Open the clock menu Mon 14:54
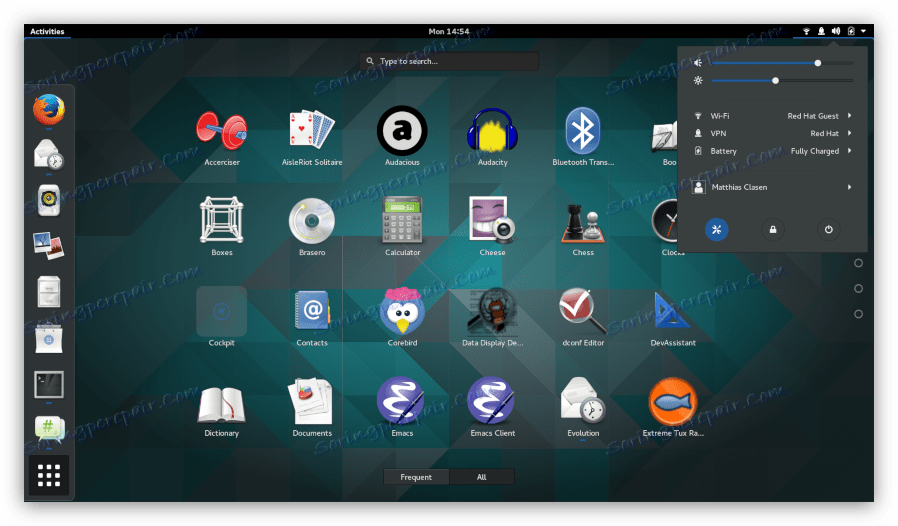 point(448,32)
